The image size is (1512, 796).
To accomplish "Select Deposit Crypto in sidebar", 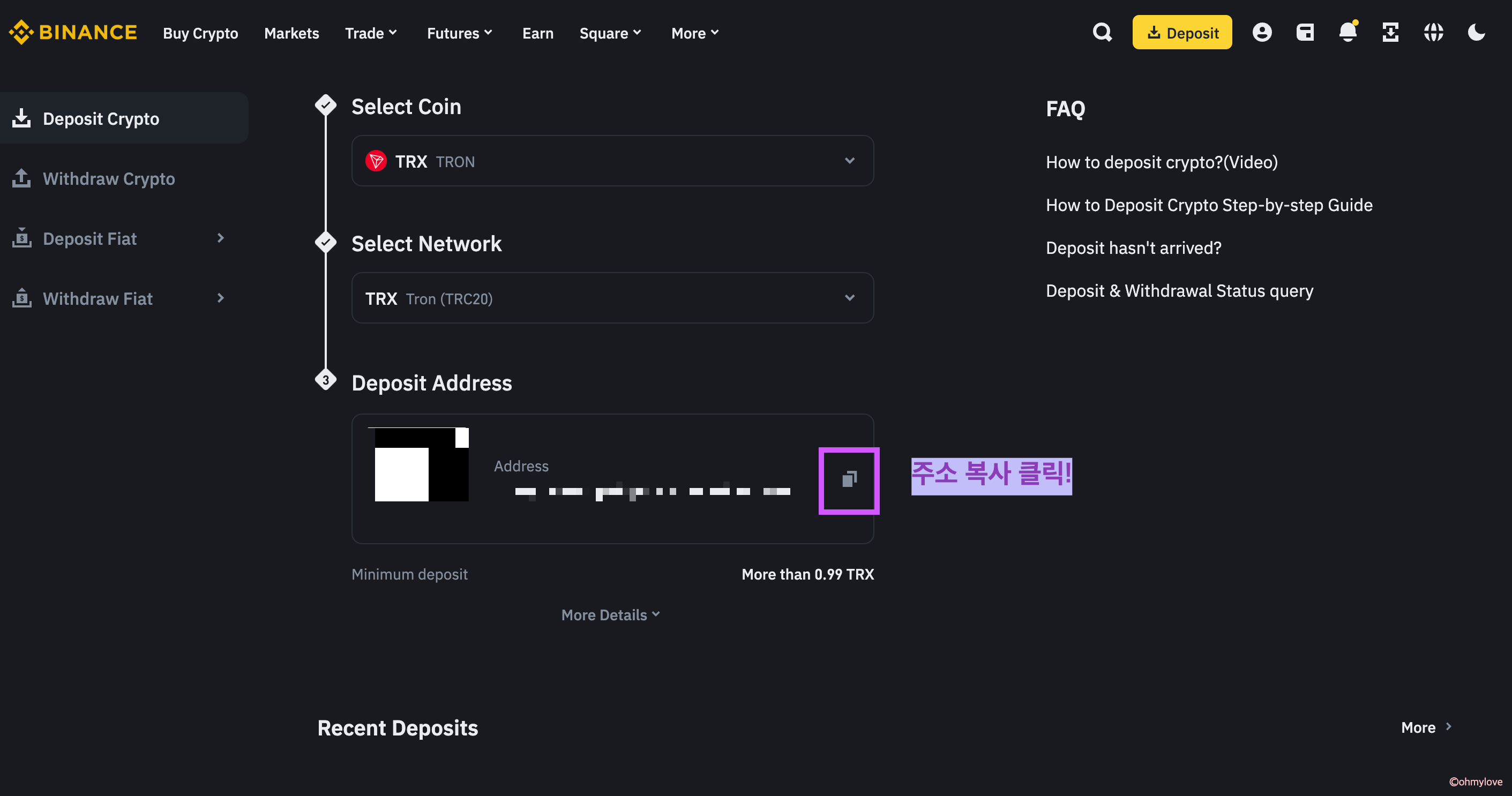I will [124, 118].
